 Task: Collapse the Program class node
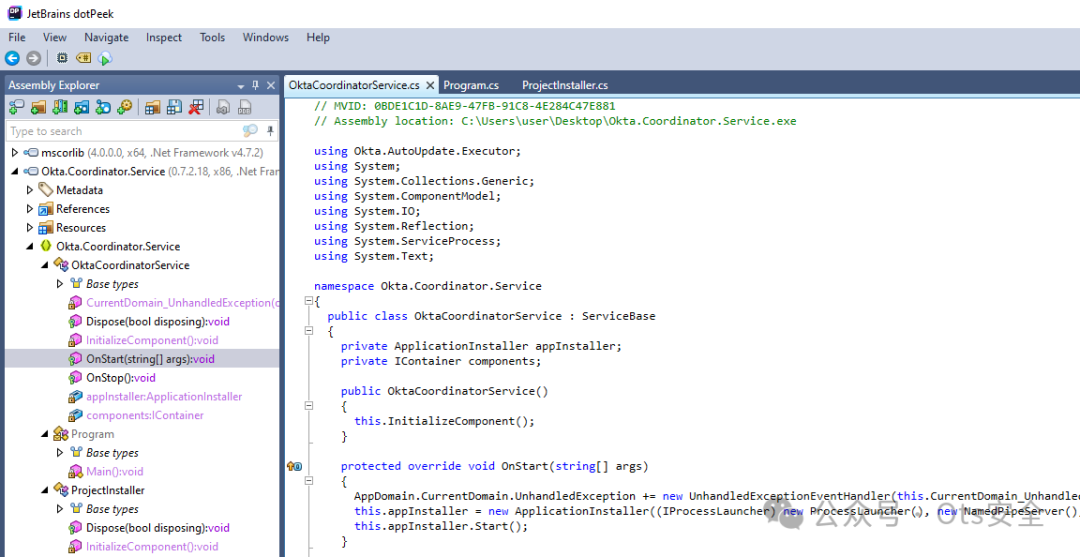coord(45,434)
